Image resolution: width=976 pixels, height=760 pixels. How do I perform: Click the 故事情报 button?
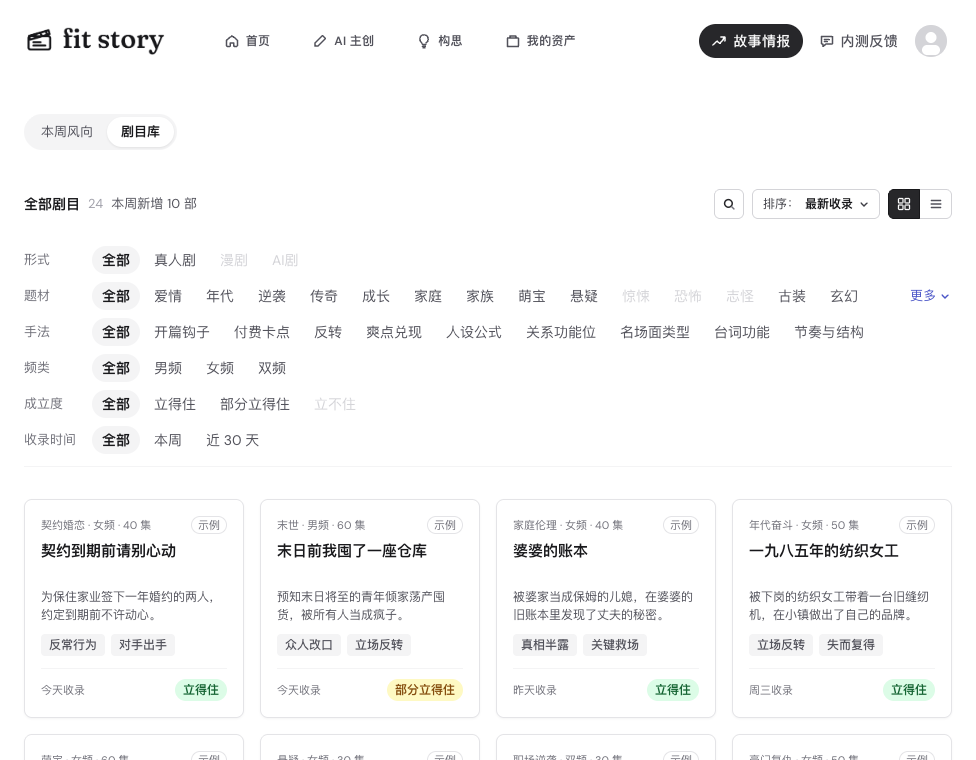(751, 41)
